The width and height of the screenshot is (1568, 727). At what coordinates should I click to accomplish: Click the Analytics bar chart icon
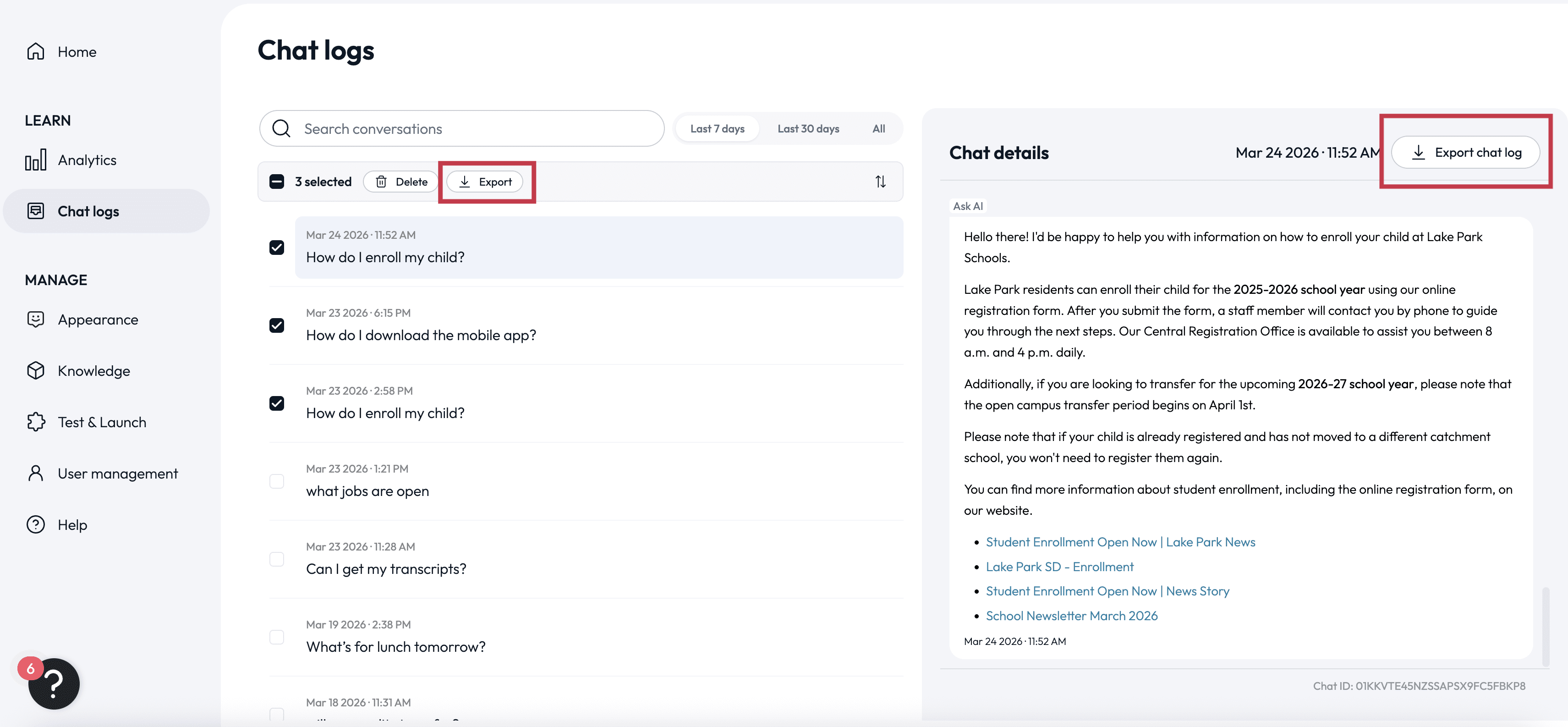(35, 160)
